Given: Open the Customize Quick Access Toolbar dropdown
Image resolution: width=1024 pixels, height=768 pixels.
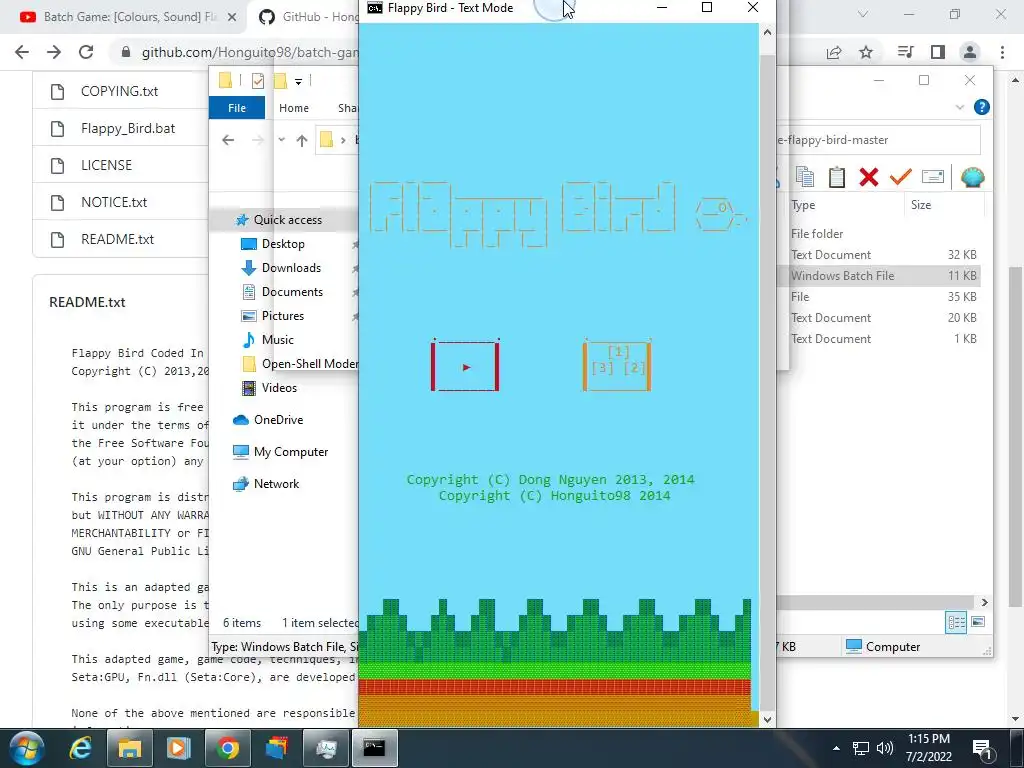Looking at the screenshot, I should tap(298, 82).
